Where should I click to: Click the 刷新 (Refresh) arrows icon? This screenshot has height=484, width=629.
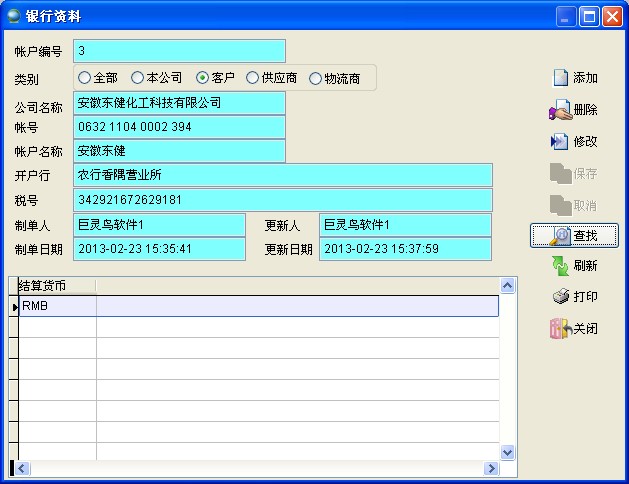click(x=561, y=265)
